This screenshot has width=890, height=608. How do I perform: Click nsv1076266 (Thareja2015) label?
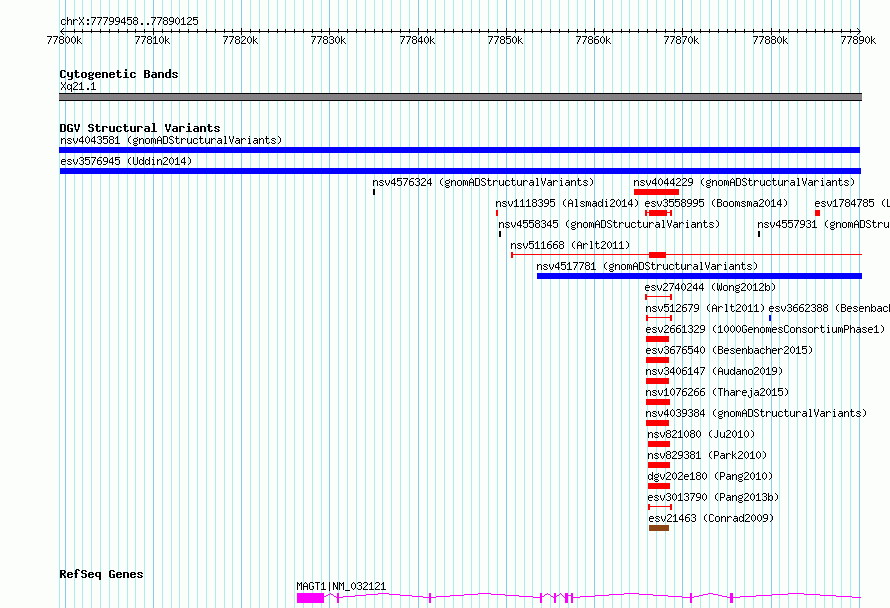pyautogui.click(x=717, y=392)
